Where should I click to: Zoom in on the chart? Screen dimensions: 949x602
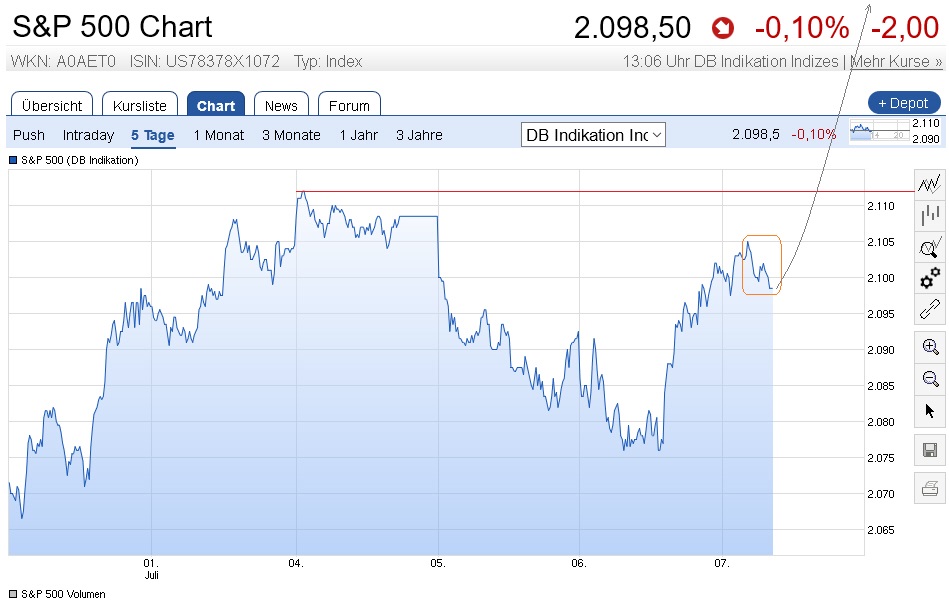coord(930,347)
